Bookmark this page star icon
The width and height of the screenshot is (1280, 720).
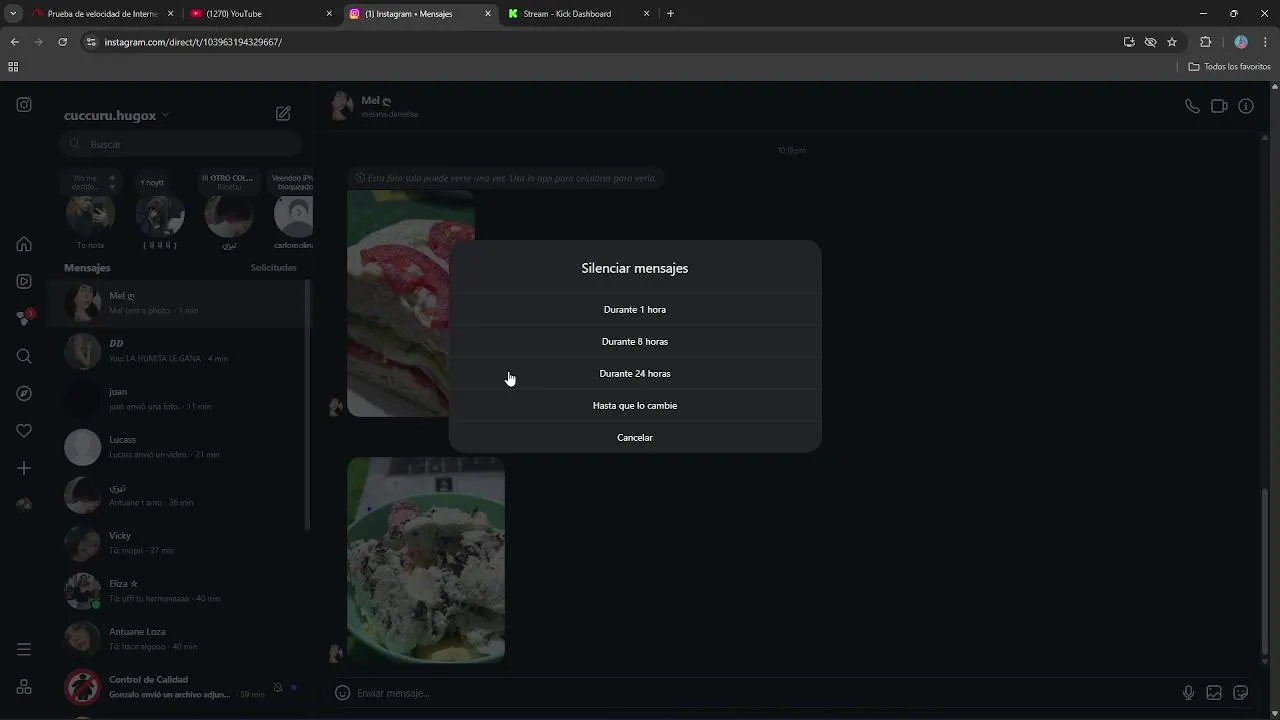tap(1172, 42)
